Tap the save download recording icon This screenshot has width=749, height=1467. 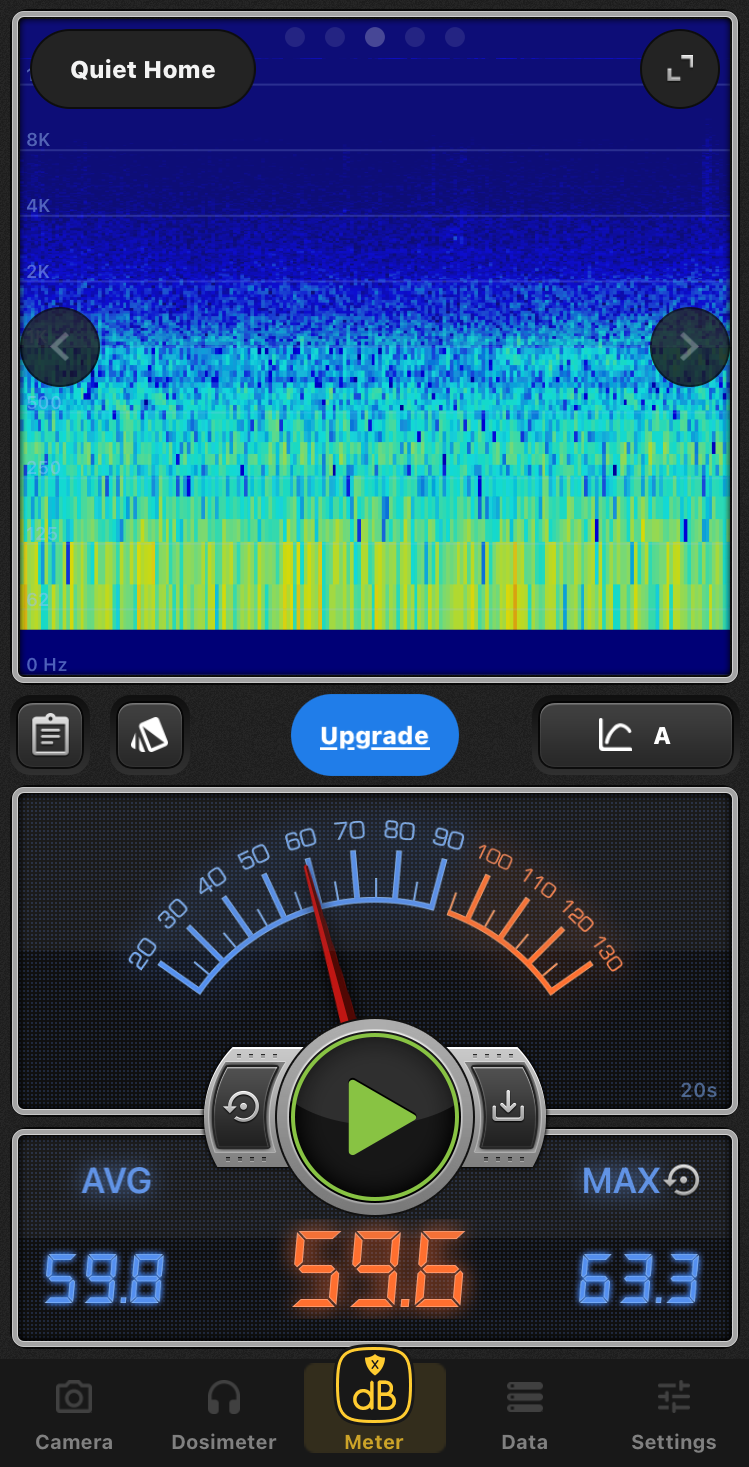click(x=507, y=1106)
